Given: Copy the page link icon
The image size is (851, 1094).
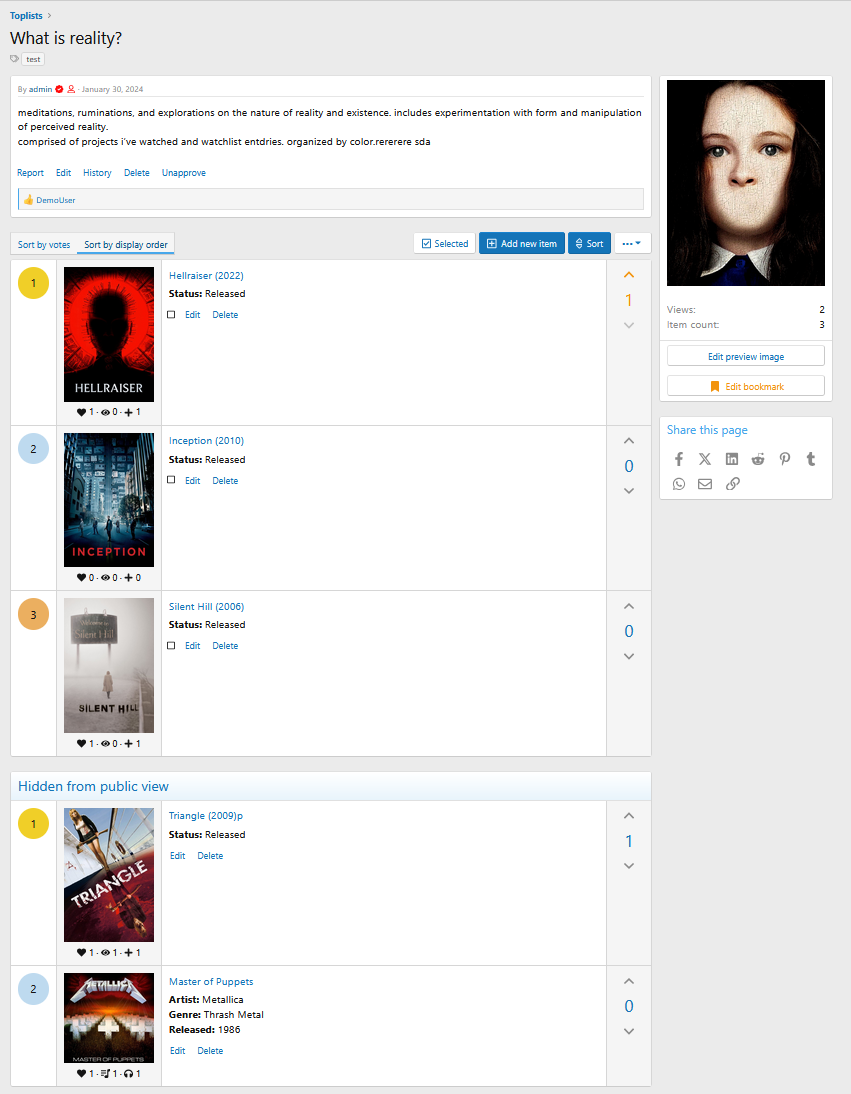Looking at the screenshot, I should pyautogui.click(x=732, y=484).
